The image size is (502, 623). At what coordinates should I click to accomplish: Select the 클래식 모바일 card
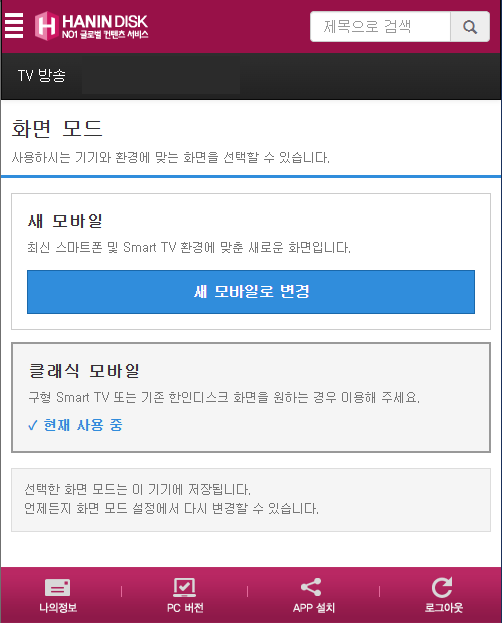tap(251, 397)
